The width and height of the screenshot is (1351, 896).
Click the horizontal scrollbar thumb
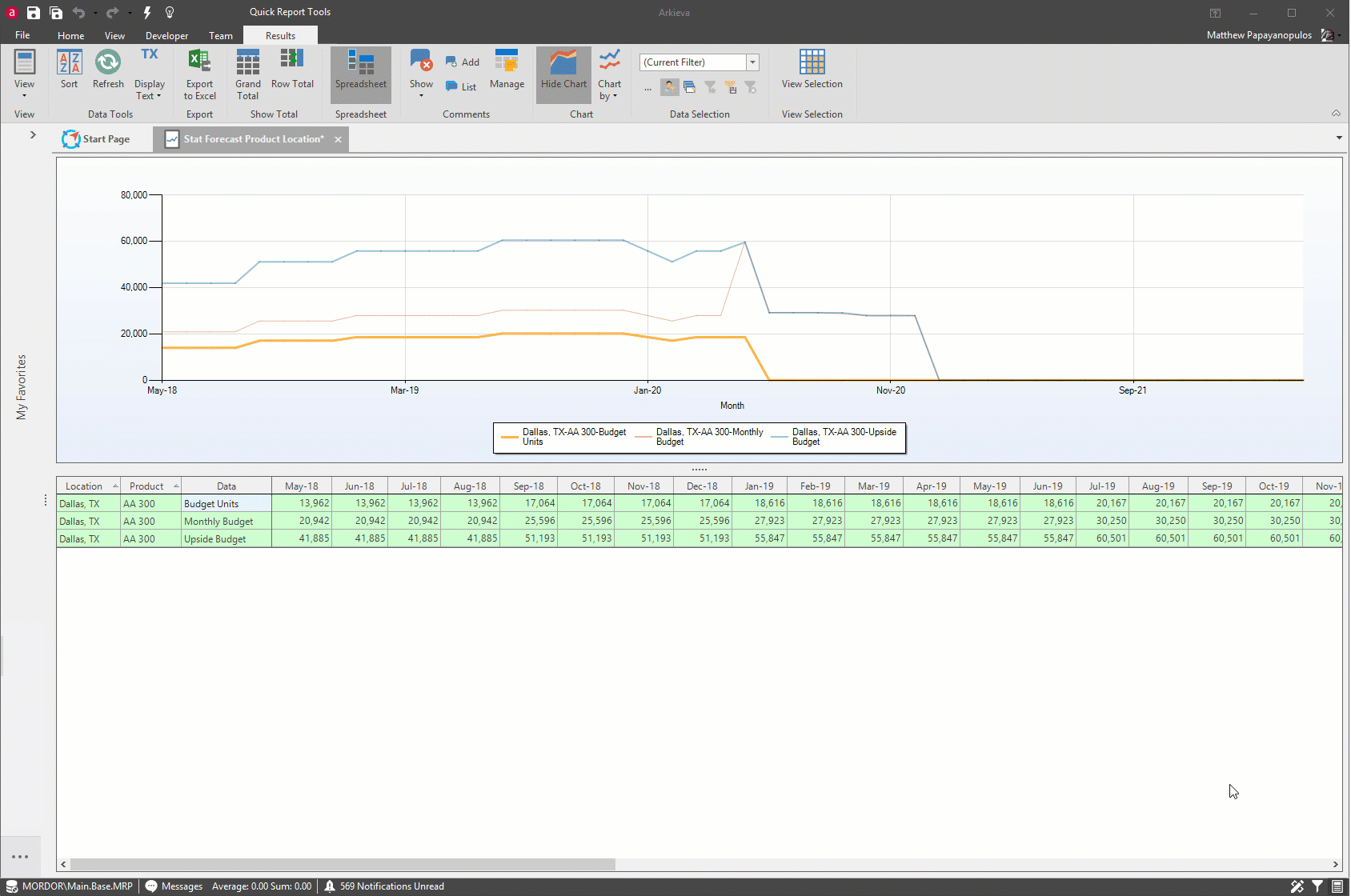tap(343, 864)
